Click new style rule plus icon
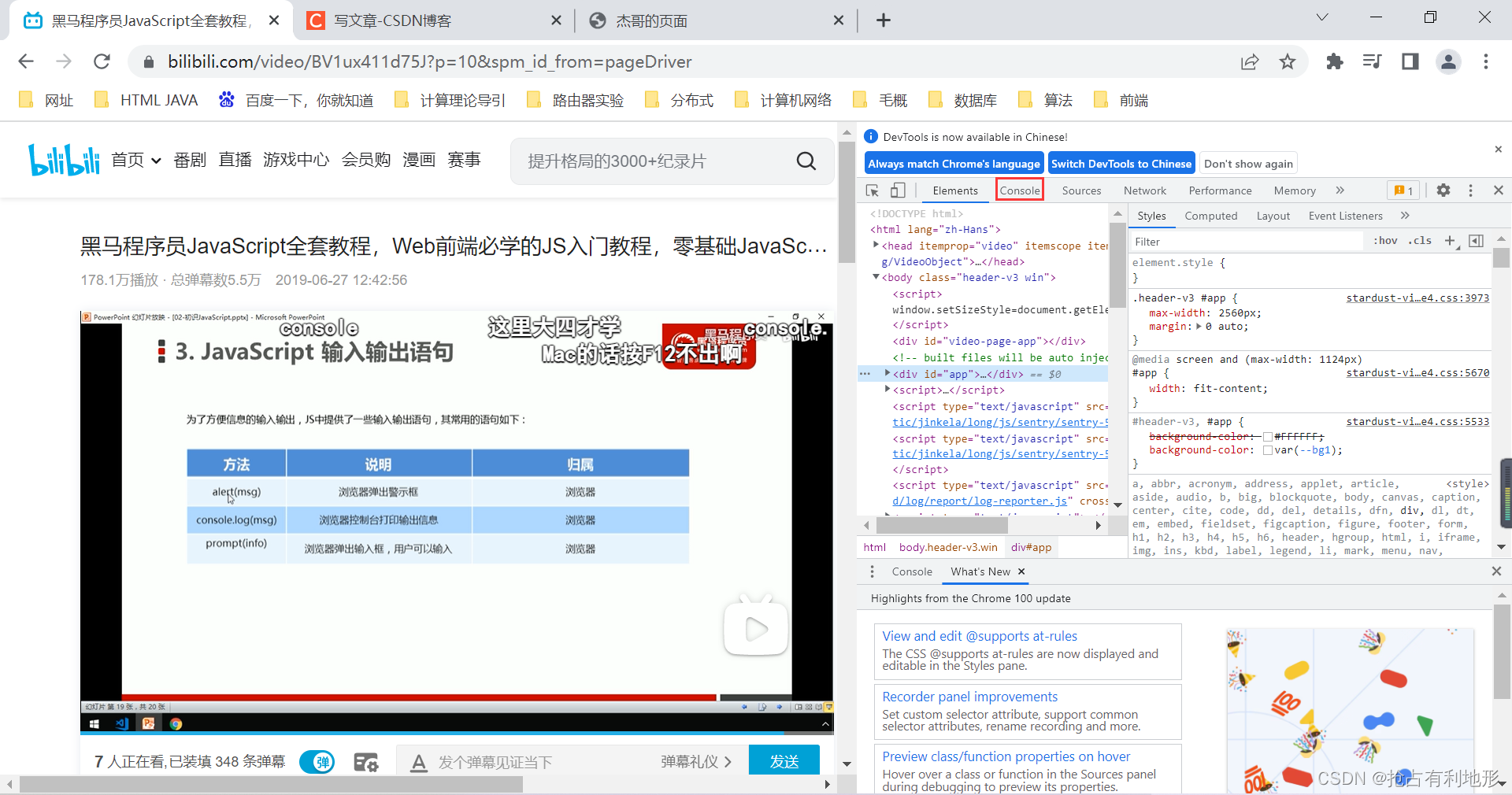The width and height of the screenshot is (1512, 795). (x=1451, y=241)
